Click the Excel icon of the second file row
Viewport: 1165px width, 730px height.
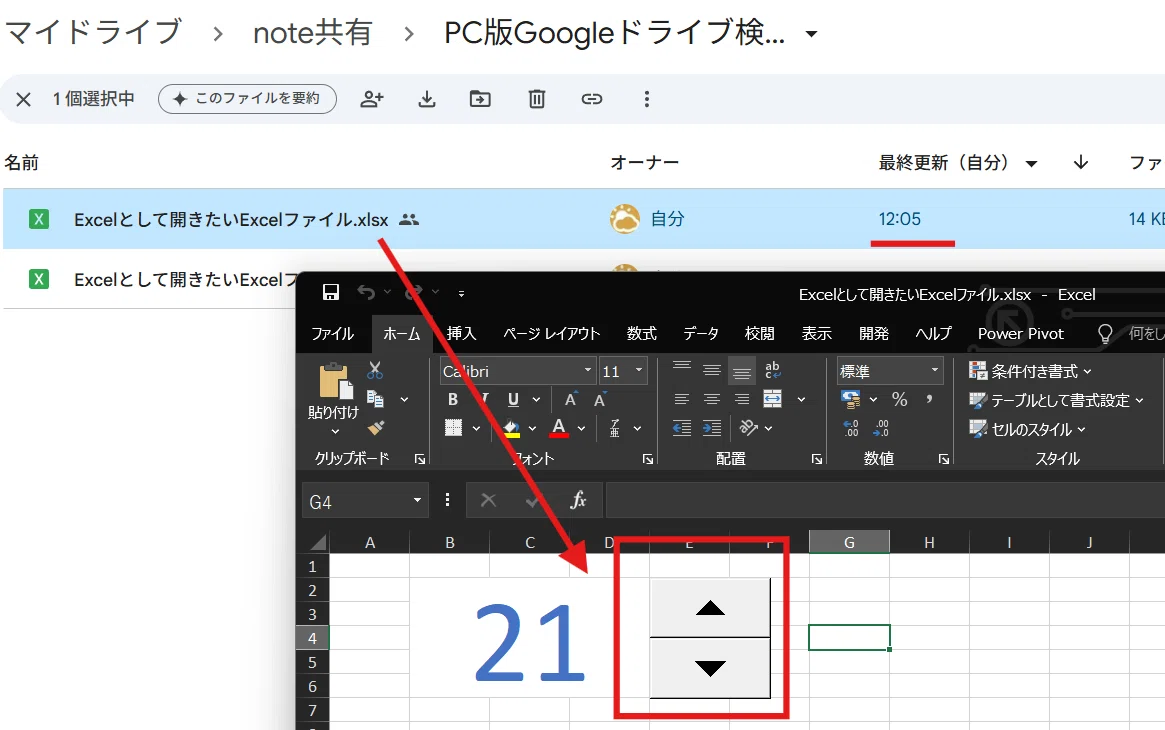(39, 279)
